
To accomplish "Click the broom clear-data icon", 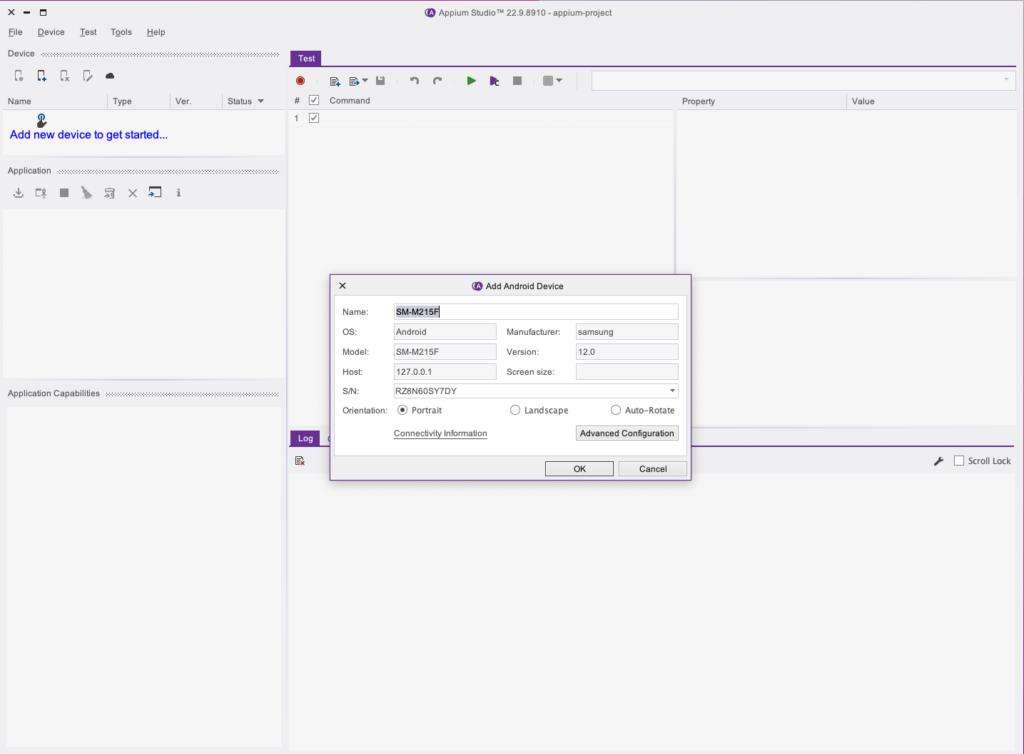I will [x=86, y=193].
